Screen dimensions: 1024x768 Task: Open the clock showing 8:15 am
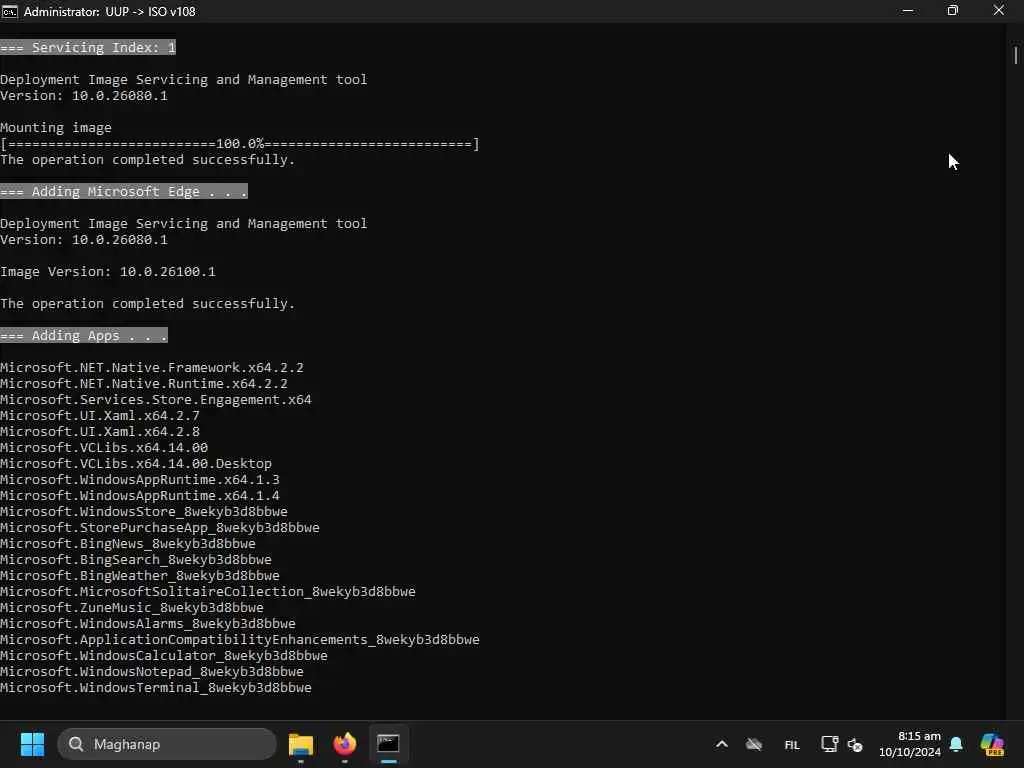click(x=910, y=744)
